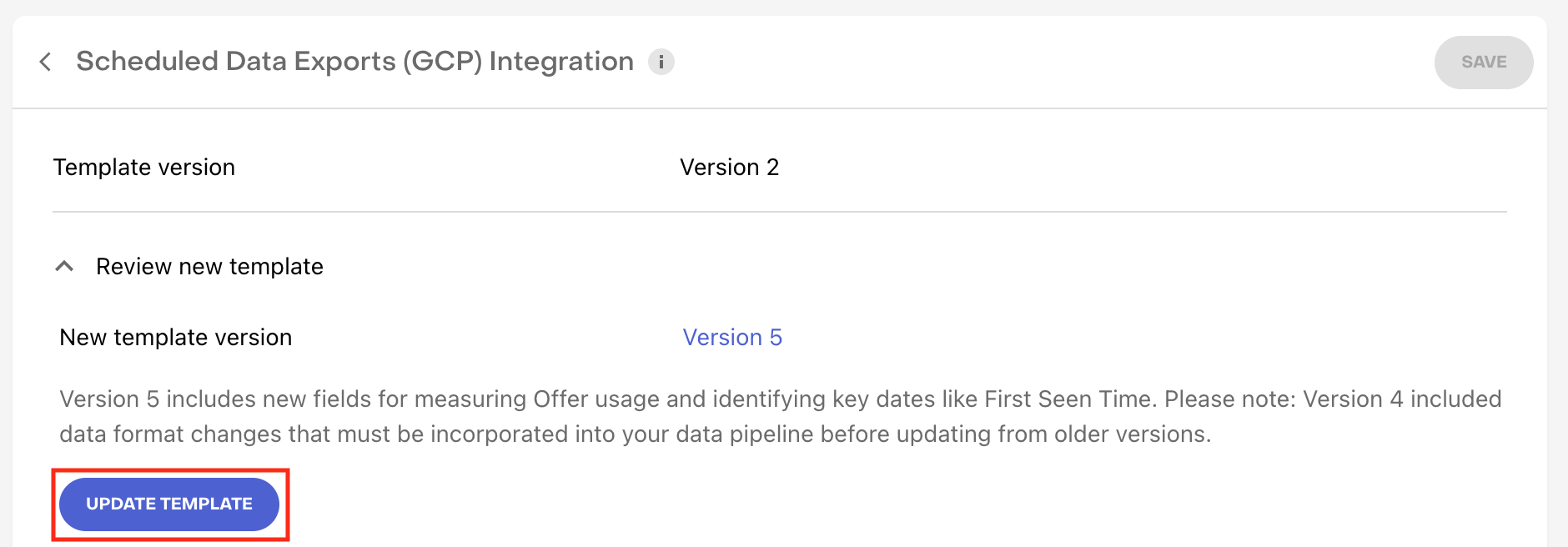
Task: Select the "New template version" label
Action: click(176, 338)
